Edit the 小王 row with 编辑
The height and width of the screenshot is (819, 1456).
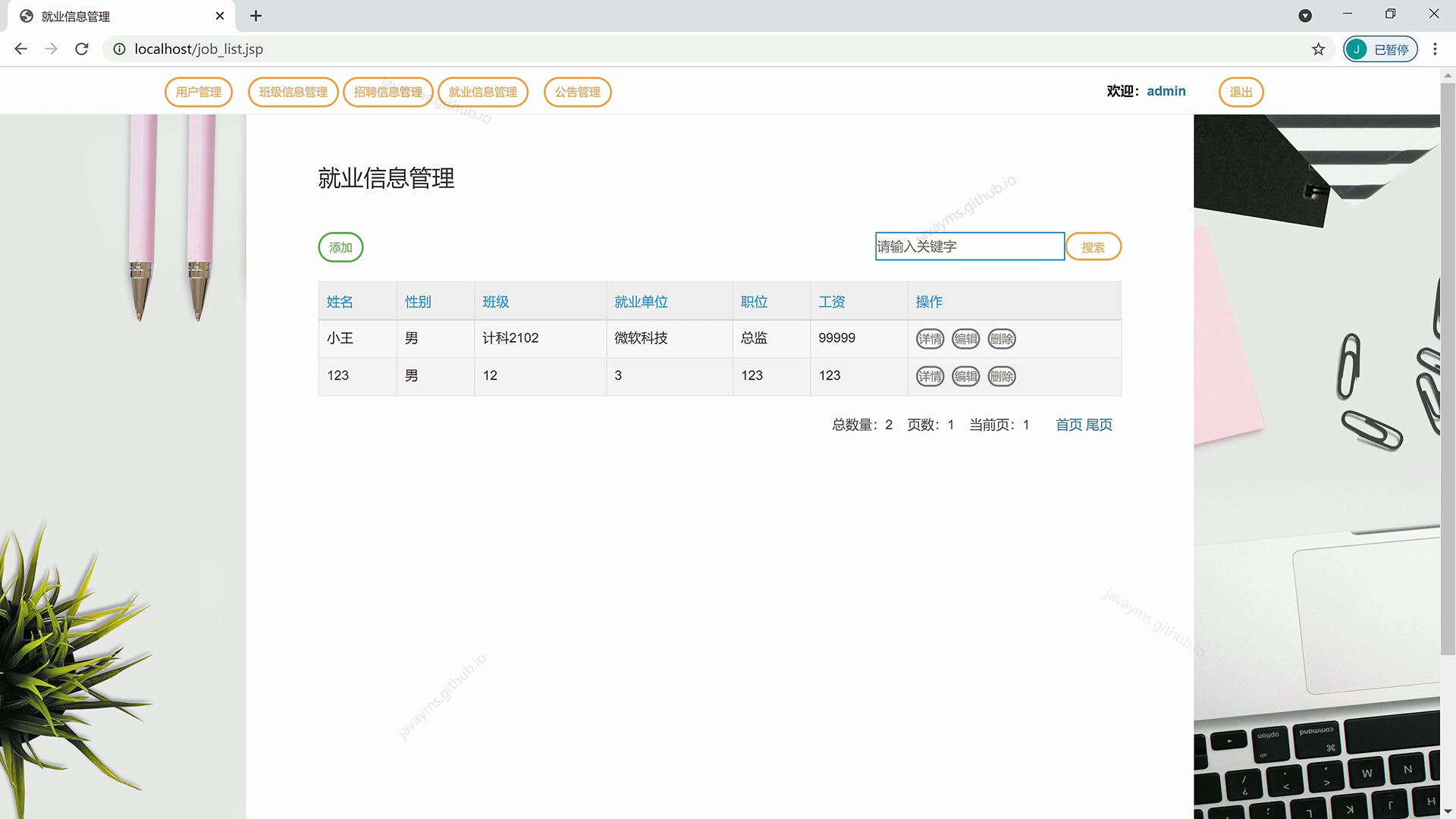tap(966, 339)
